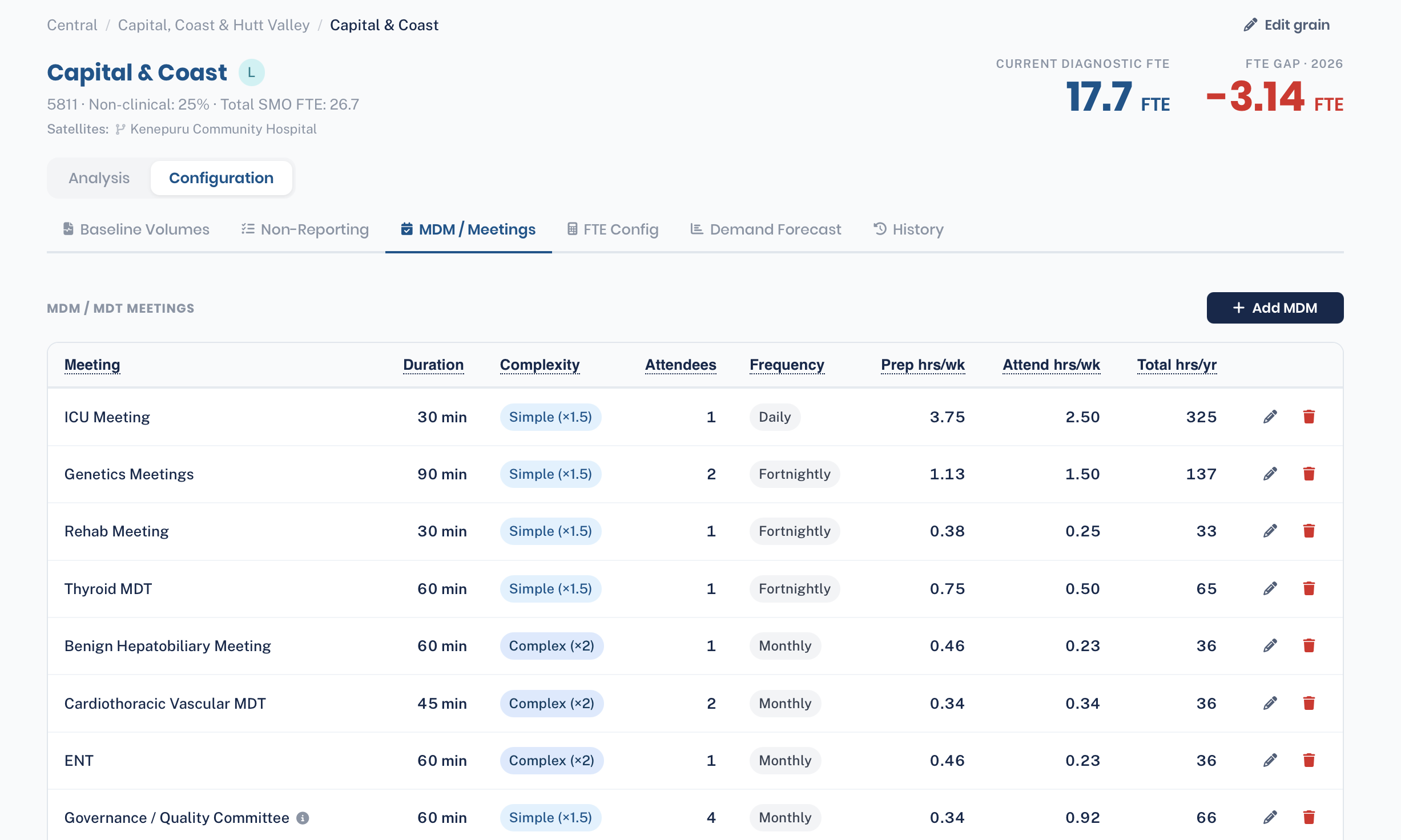Screen dimensions: 1401x840
Task: Click Benign Hepatobiliary's Complex (×2) badge
Action: click(x=551, y=646)
